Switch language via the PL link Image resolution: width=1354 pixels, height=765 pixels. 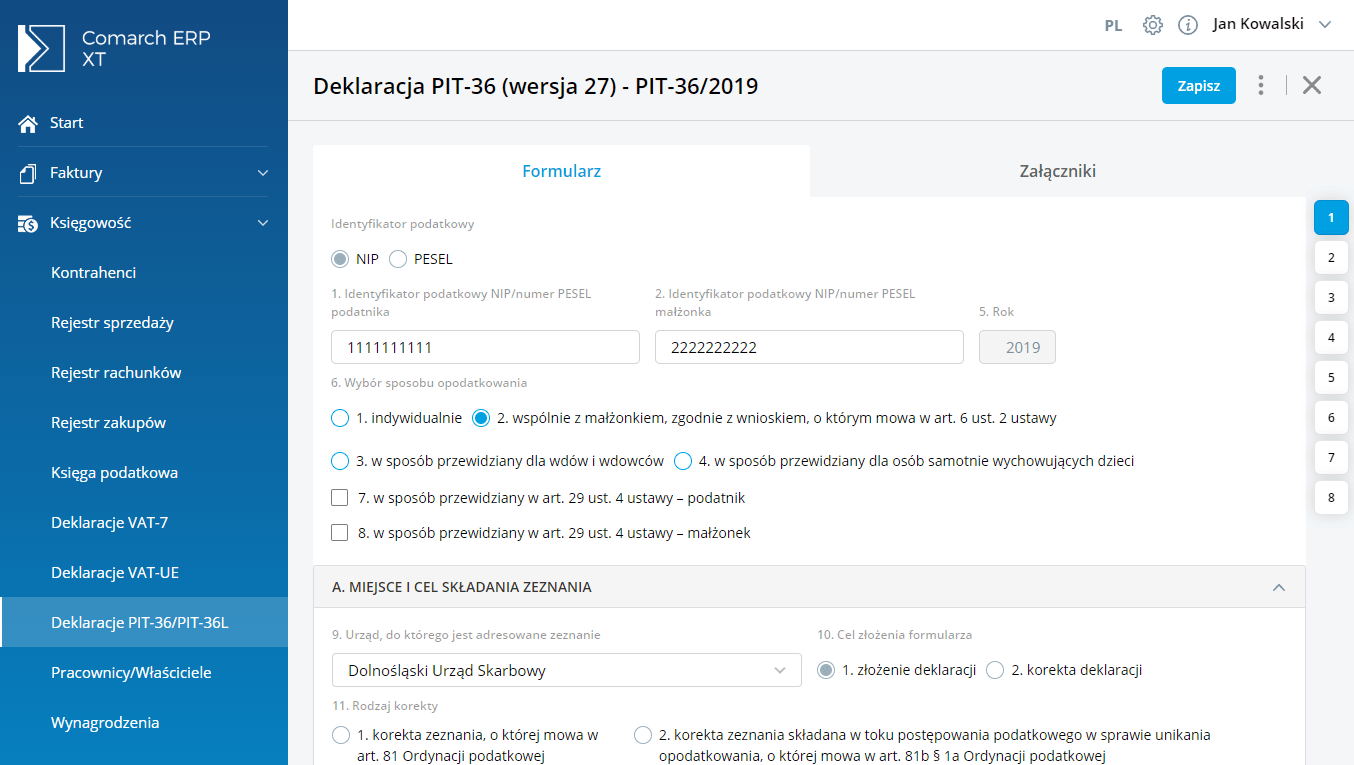[x=1113, y=26]
